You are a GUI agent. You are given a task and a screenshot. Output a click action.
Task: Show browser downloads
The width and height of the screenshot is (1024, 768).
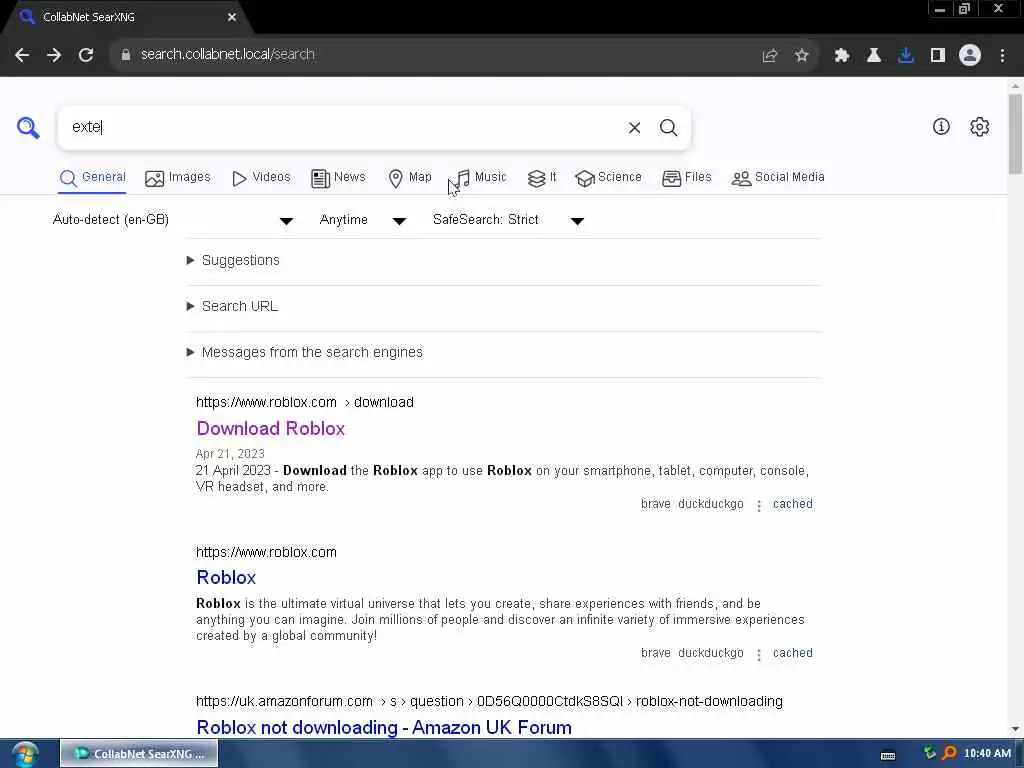pos(905,56)
